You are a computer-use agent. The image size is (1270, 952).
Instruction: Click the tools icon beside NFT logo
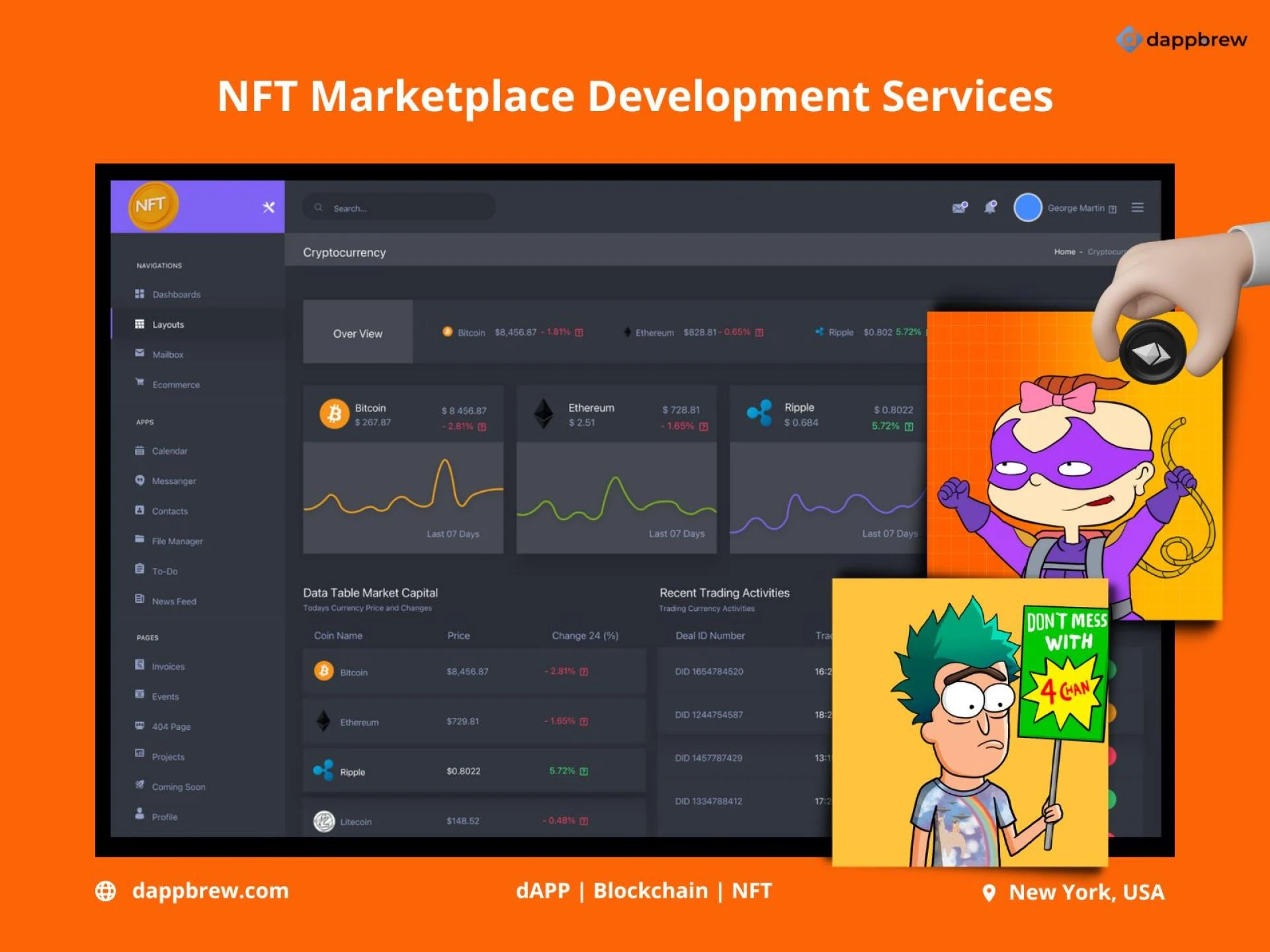[269, 208]
